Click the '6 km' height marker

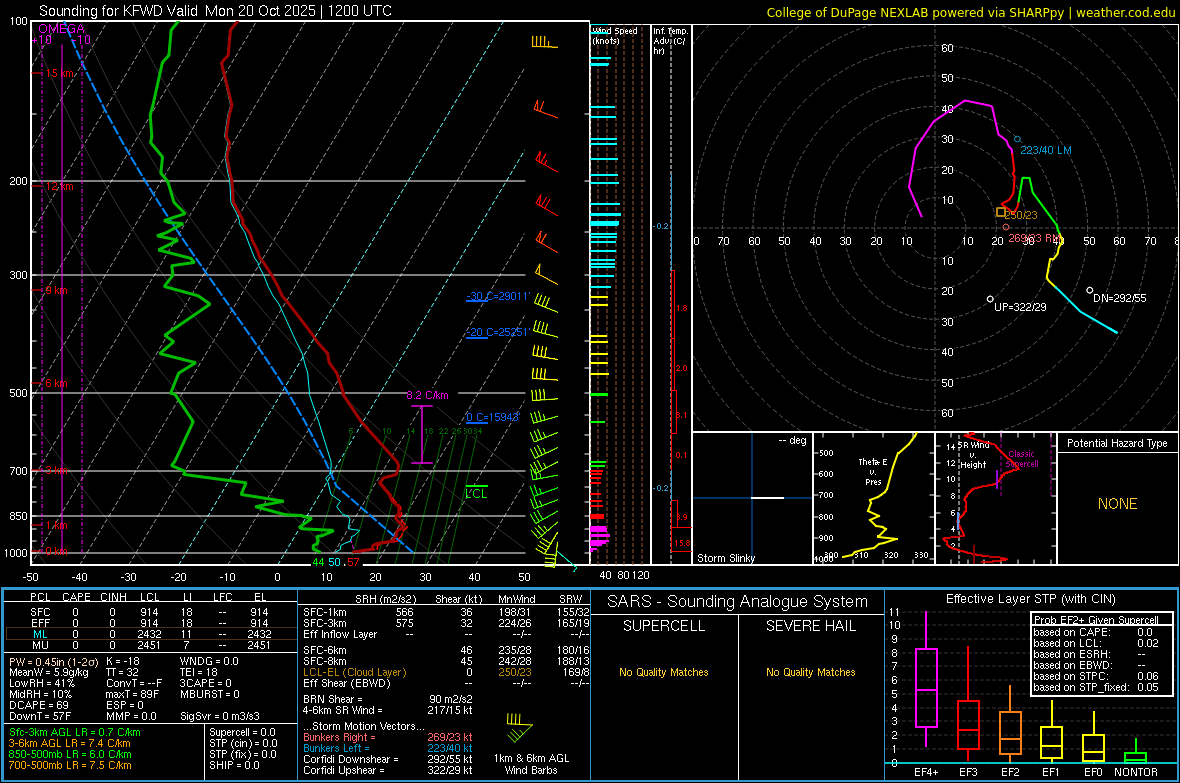(x=56, y=383)
